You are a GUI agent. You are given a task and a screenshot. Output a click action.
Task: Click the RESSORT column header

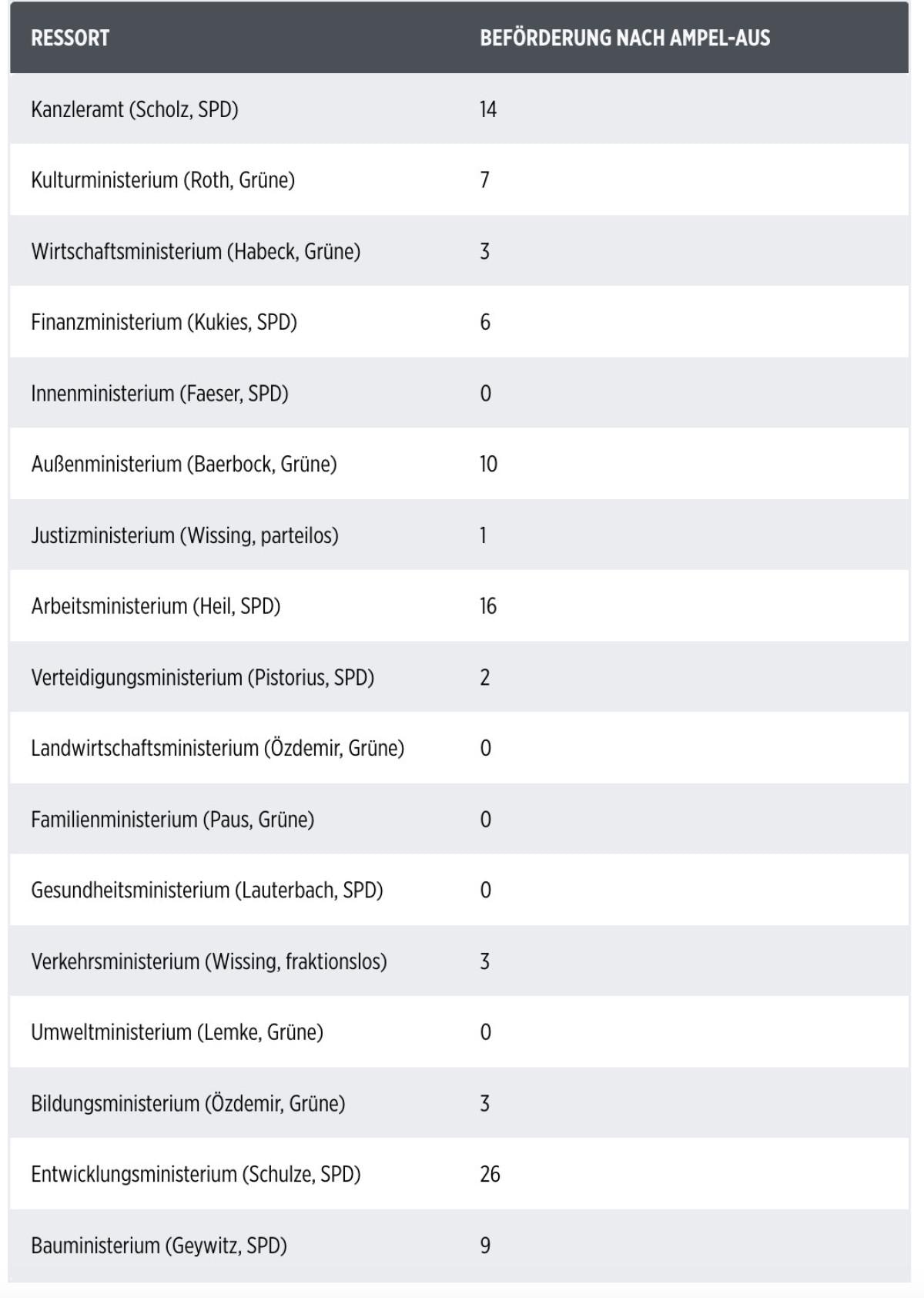coord(70,38)
